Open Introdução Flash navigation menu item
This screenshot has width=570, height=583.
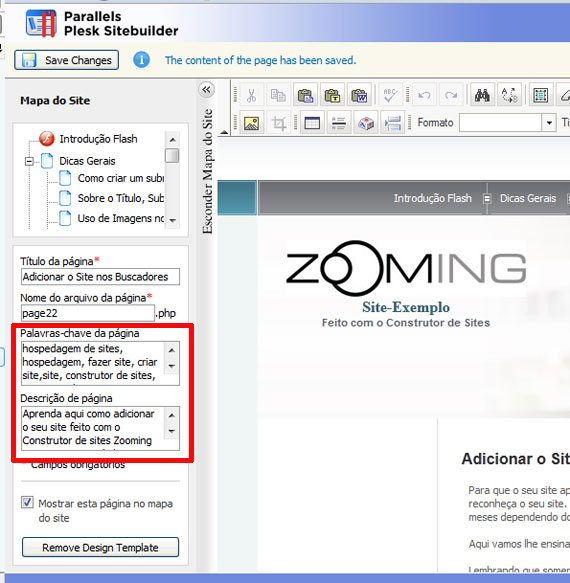(432, 198)
